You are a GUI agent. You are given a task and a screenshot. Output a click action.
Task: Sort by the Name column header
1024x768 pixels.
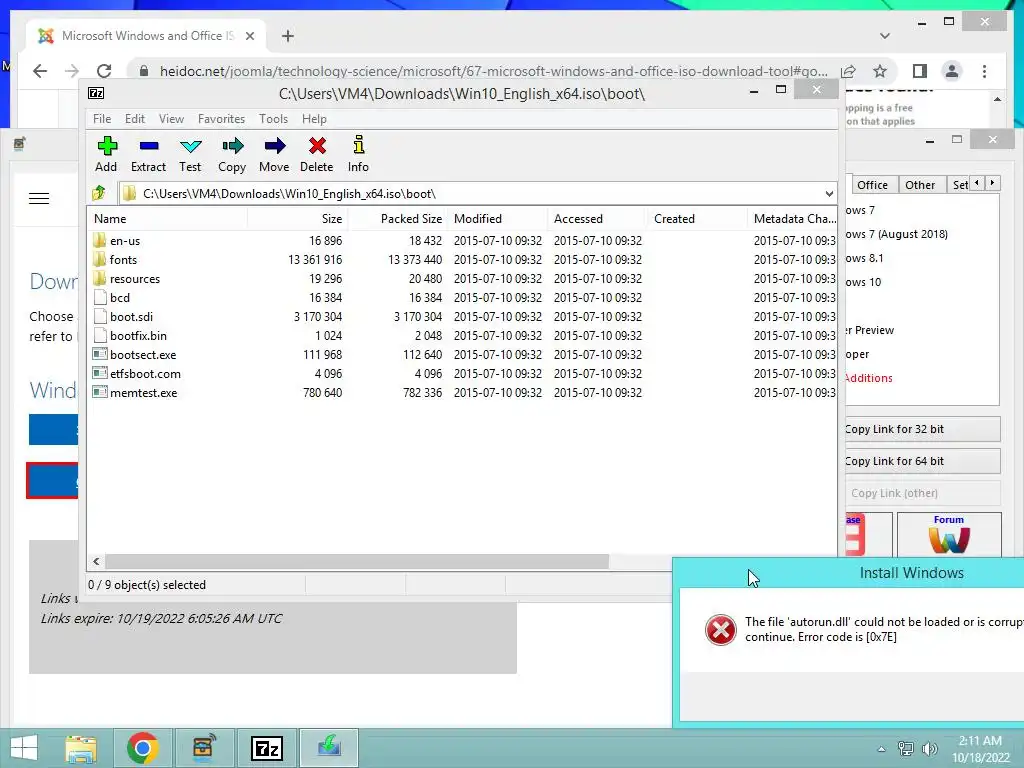click(x=167, y=219)
